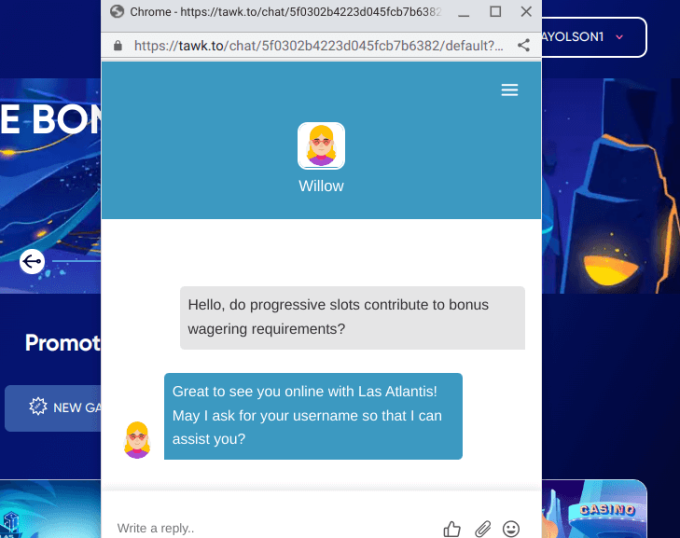This screenshot has width=680, height=538.
Task: Click the globe icon in title bar
Action: click(117, 11)
